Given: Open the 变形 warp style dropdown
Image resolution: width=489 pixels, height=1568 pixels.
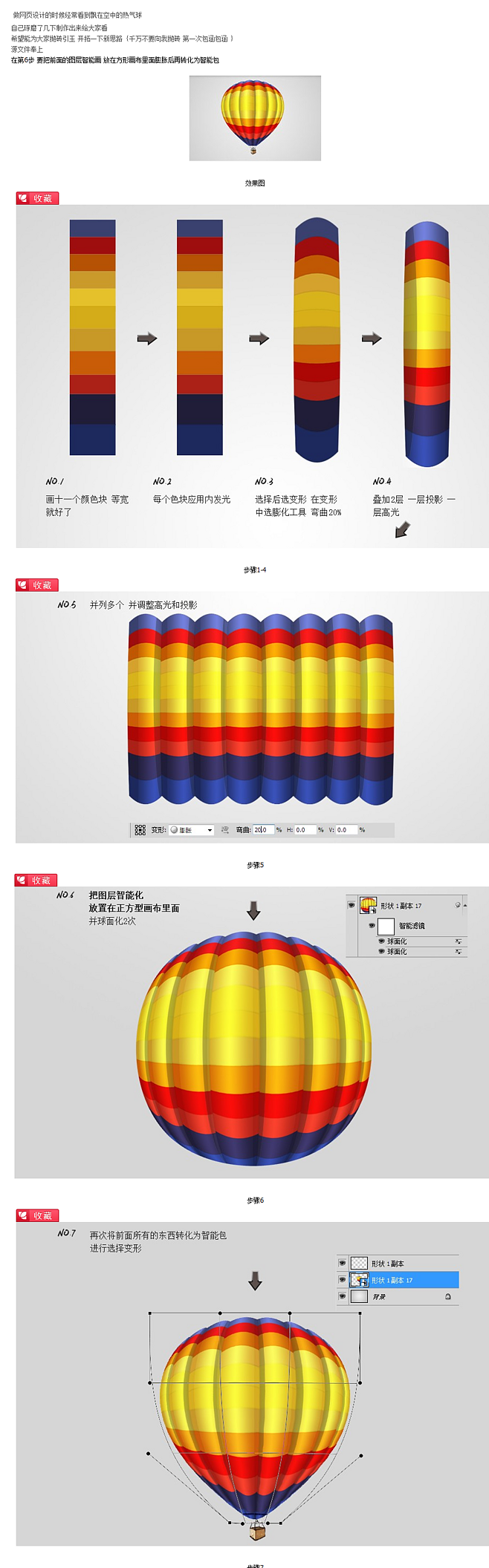Looking at the screenshot, I should 192,829.
